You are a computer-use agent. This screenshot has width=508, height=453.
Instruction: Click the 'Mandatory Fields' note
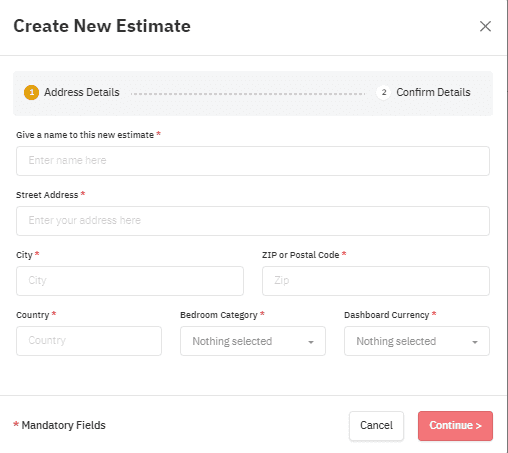63,425
